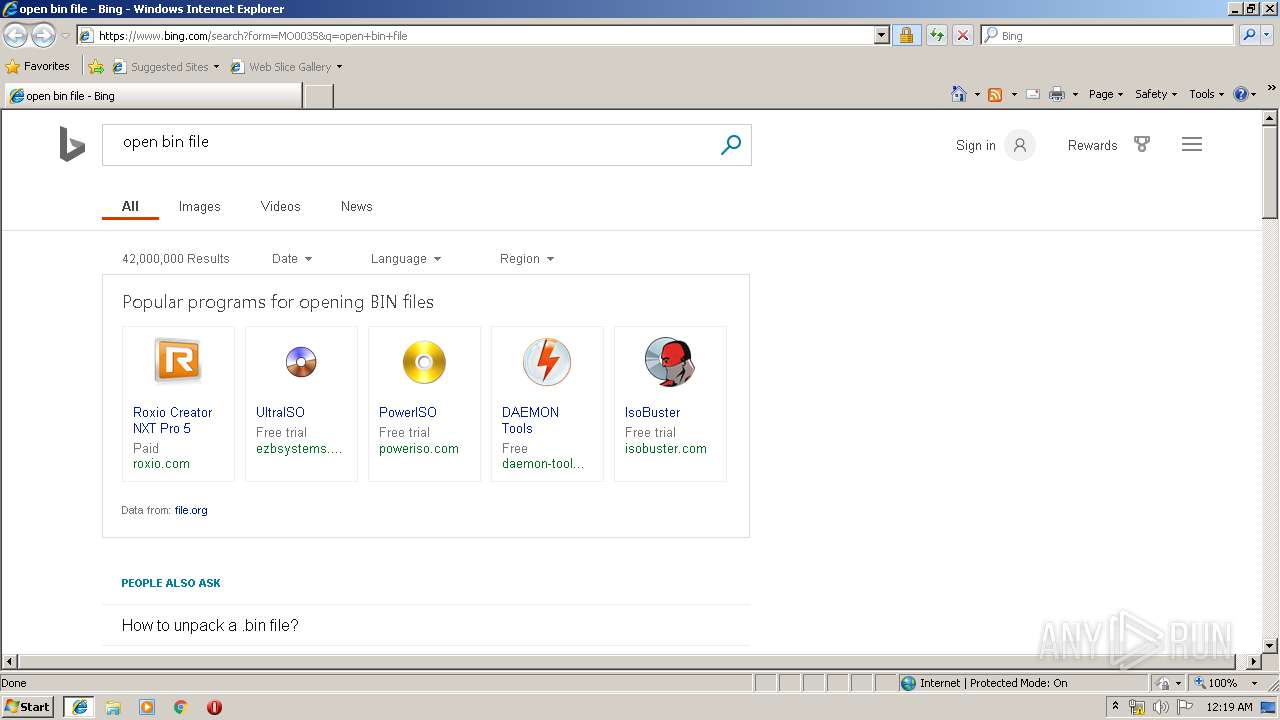Open the Page menu
Image resolution: width=1280 pixels, height=720 pixels.
click(x=1106, y=94)
